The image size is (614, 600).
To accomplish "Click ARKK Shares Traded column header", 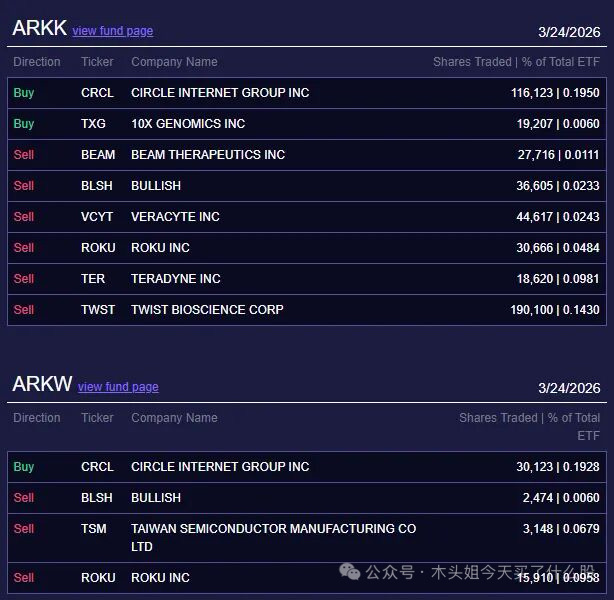I will [x=516, y=62].
